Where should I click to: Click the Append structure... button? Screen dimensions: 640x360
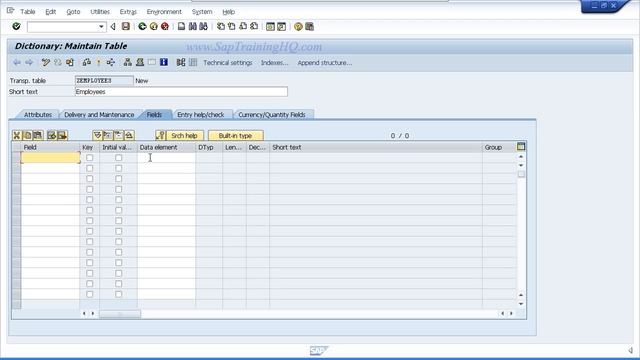point(324,63)
